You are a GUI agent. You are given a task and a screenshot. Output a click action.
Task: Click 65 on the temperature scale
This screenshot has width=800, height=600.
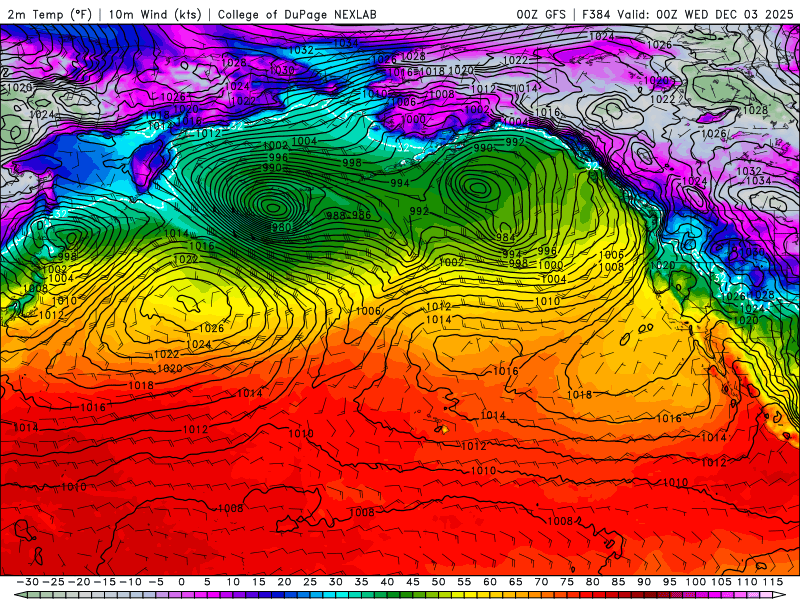coord(515,582)
